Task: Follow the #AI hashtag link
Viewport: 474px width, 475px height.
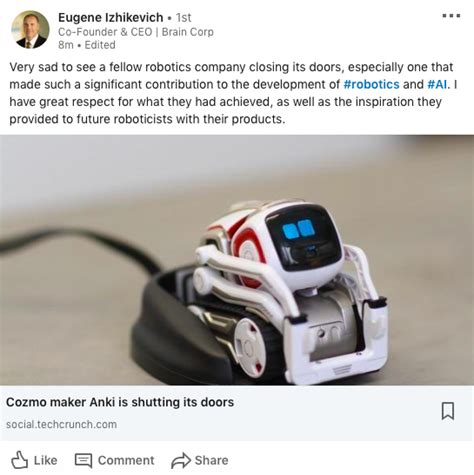Action: [x=437, y=84]
